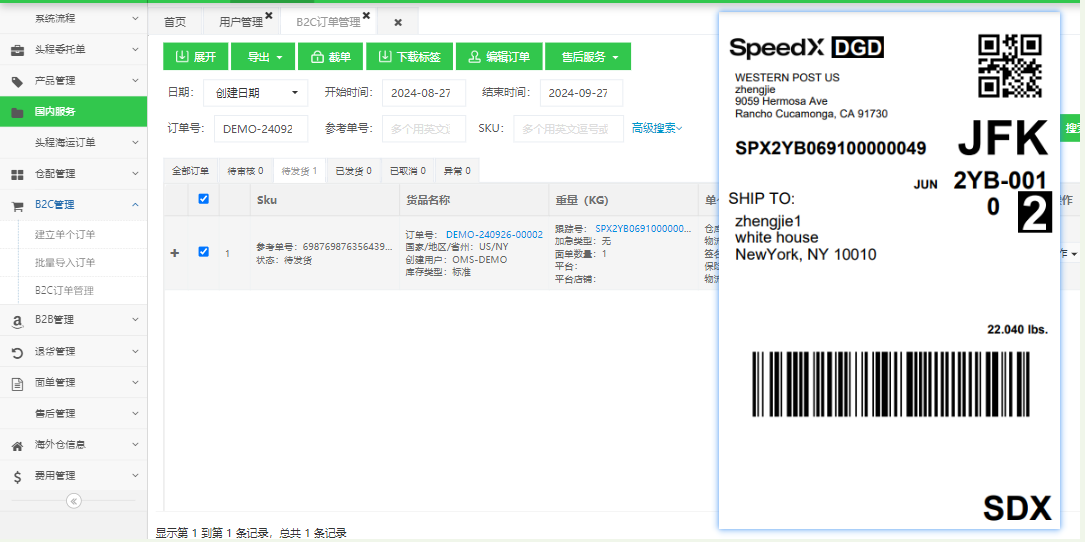Uncheck the checkbox for order row 1
Image resolution: width=1085 pixels, height=542 pixels.
pos(203,251)
